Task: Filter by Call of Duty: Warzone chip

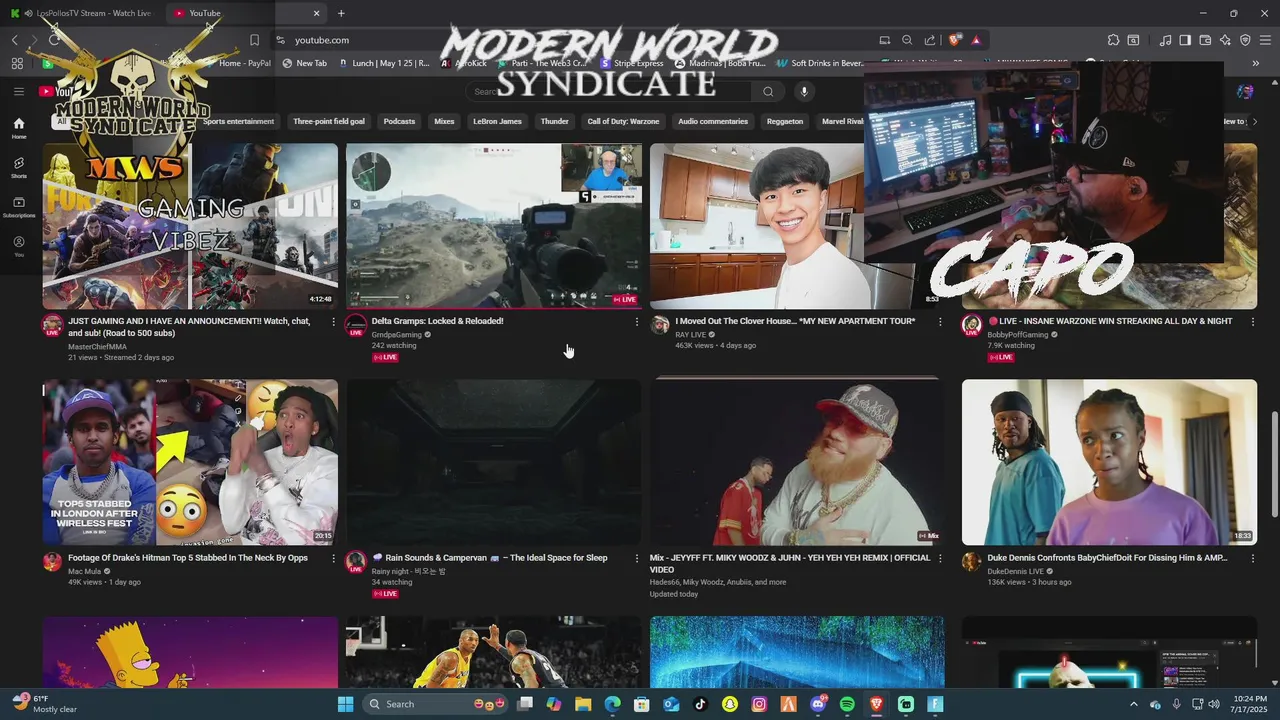Action: pyautogui.click(x=623, y=121)
